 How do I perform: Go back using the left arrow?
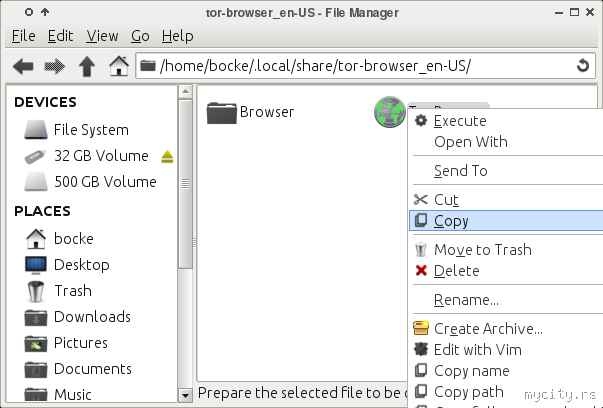(23, 67)
